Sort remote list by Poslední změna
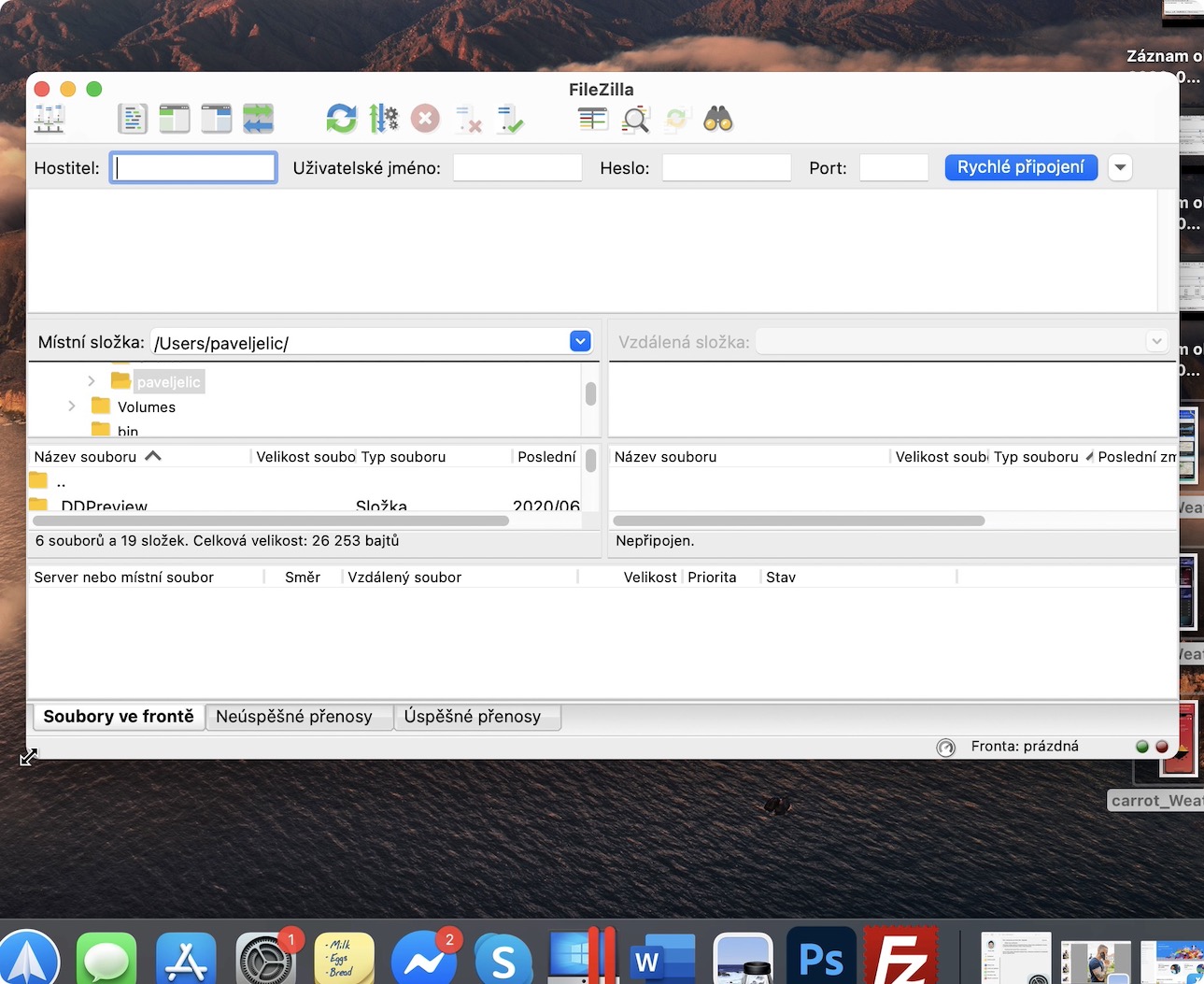The width and height of the screenshot is (1204, 984). coord(1136,457)
